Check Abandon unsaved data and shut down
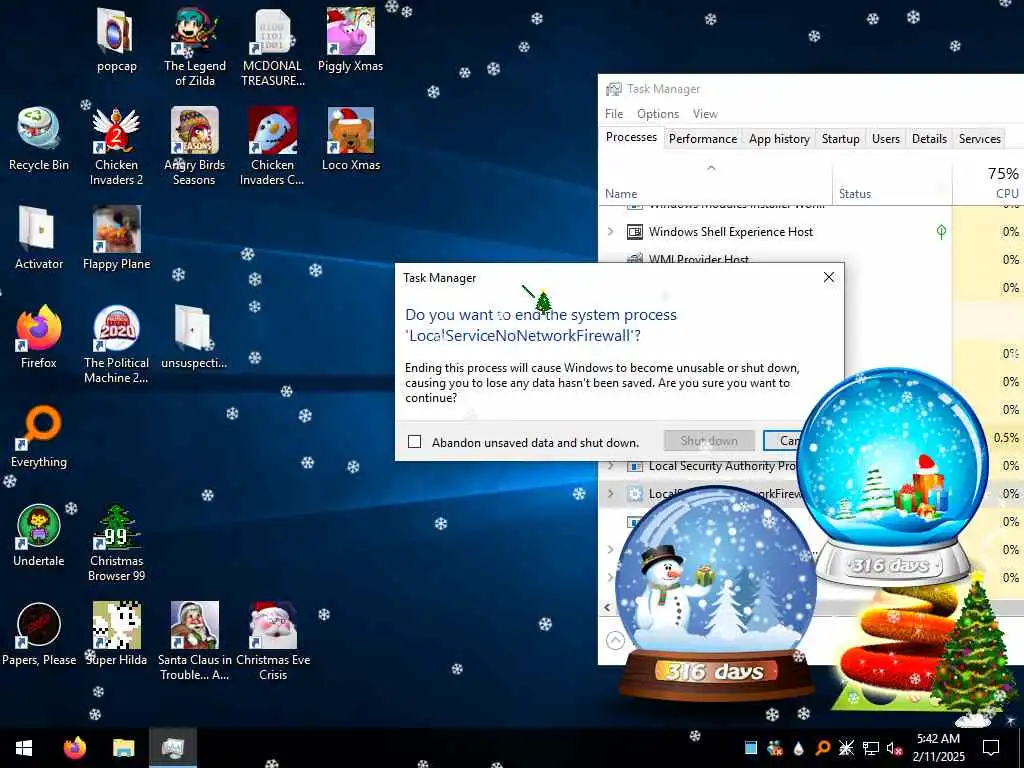The width and height of the screenshot is (1024, 768). 414,442
